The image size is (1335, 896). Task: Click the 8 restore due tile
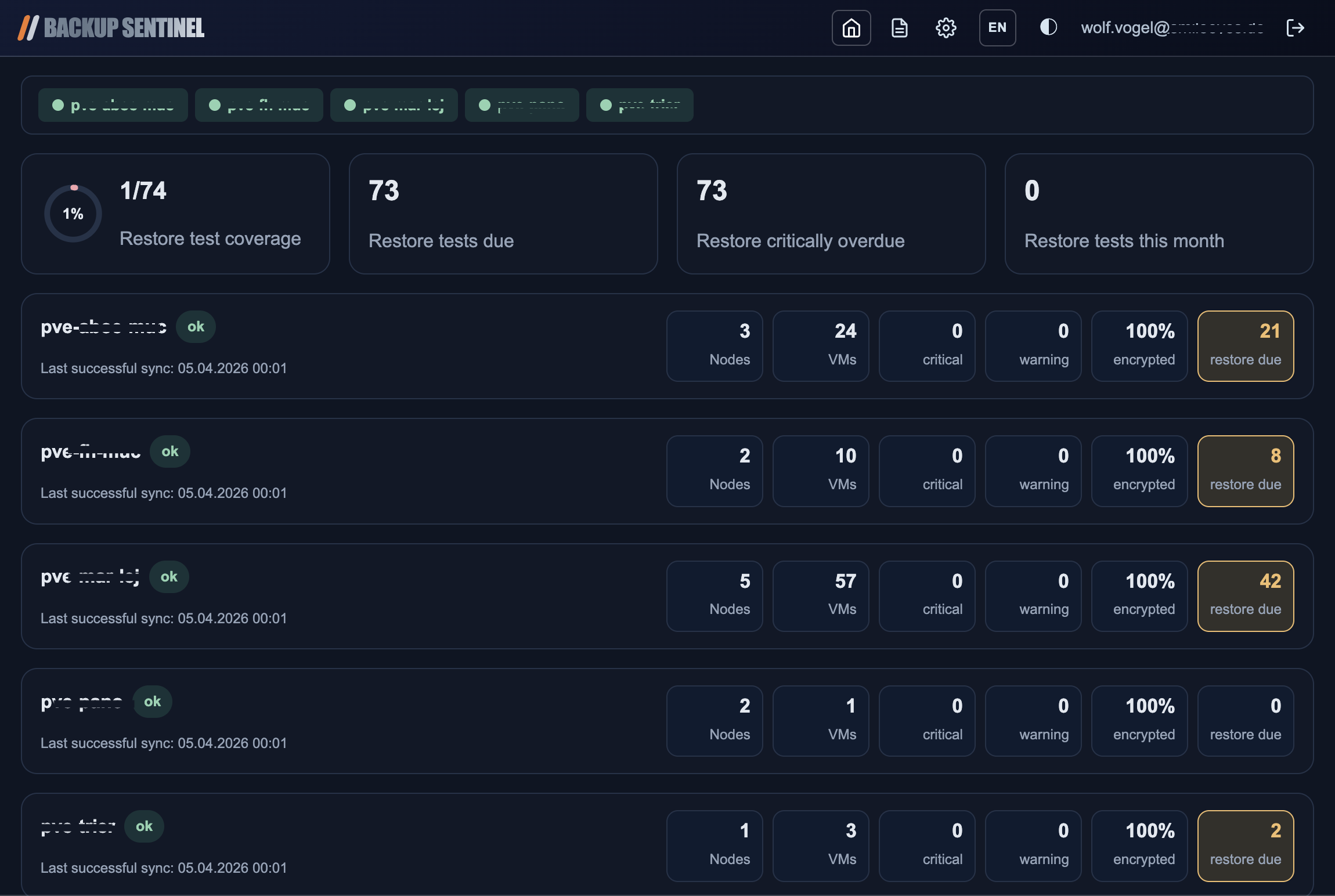(1245, 471)
